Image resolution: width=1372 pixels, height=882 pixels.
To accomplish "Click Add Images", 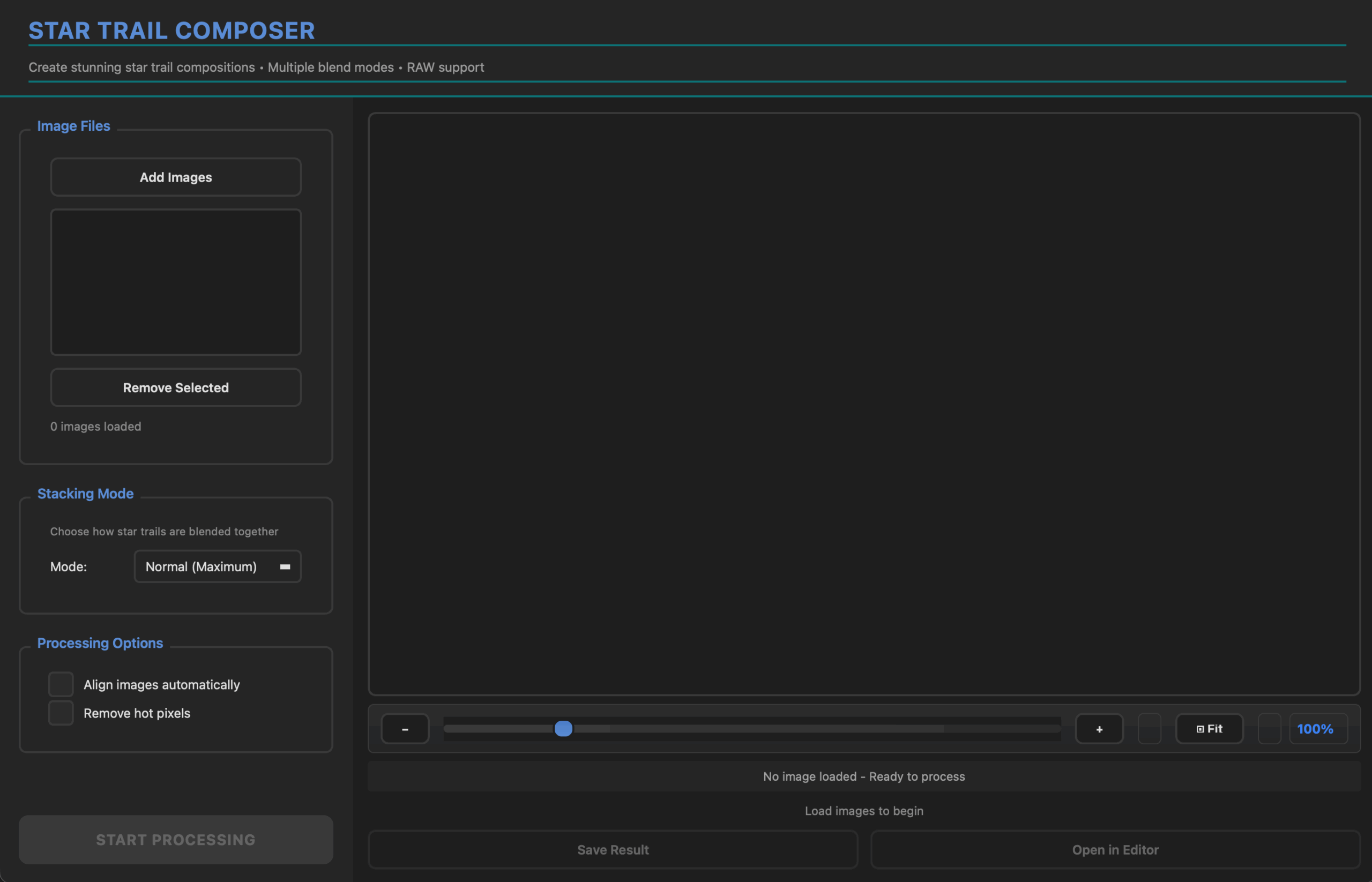I will click(175, 177).
